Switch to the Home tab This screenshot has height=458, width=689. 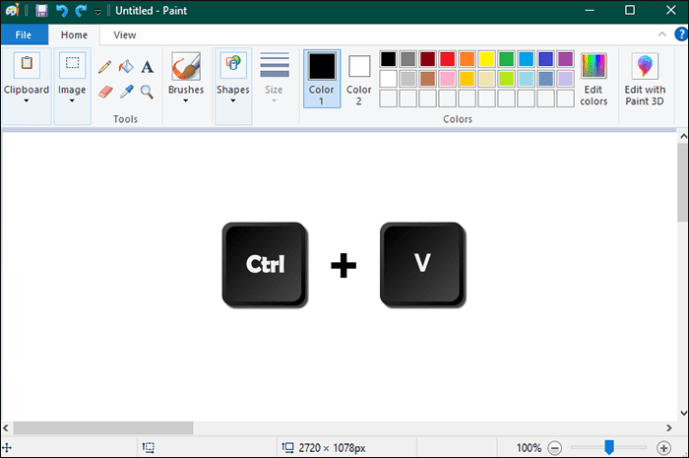[74, 35]
